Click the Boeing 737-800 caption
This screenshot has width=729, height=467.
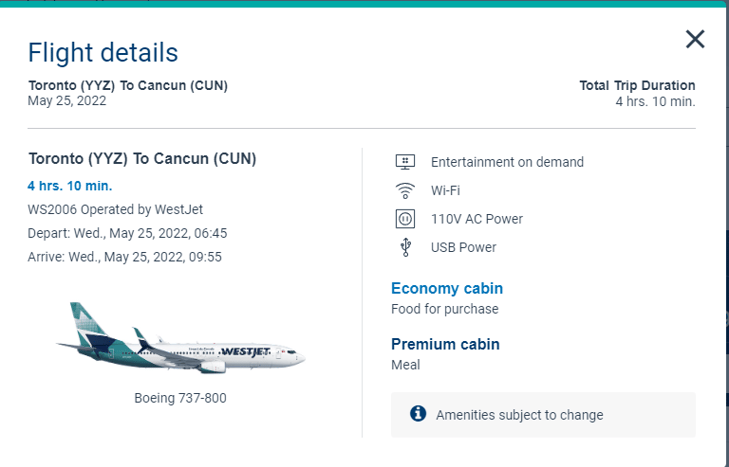(x=180, y=398)
